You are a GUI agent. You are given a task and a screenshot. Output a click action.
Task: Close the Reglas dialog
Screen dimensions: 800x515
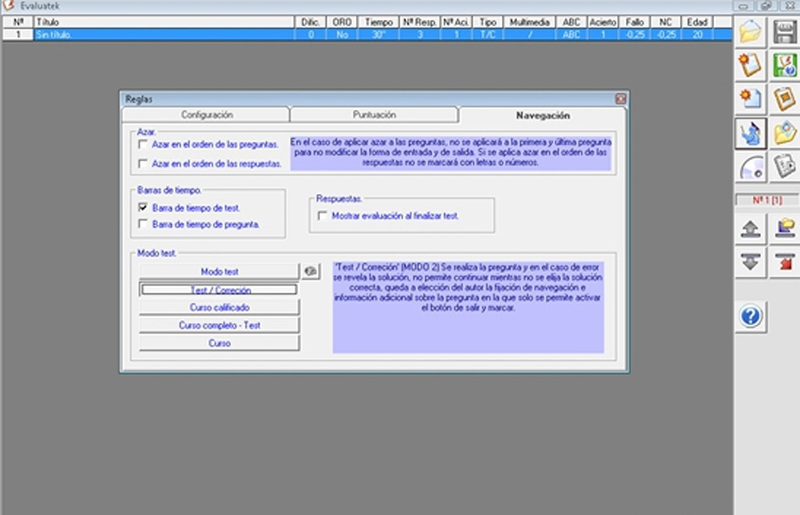click(x=620, y=99)
